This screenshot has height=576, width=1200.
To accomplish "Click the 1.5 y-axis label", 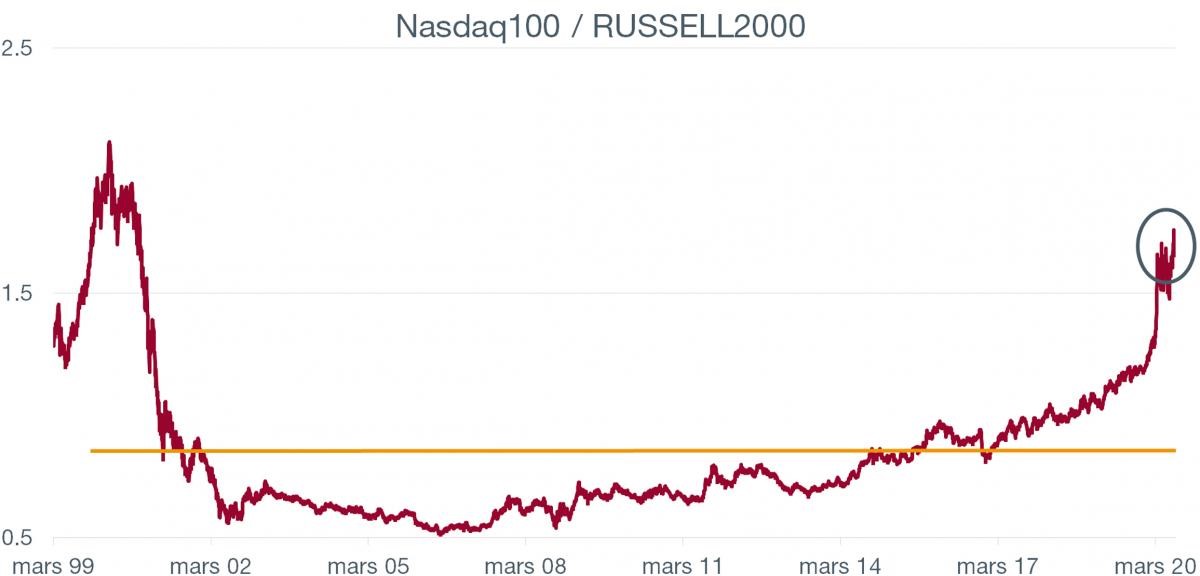I will (18, 293).
